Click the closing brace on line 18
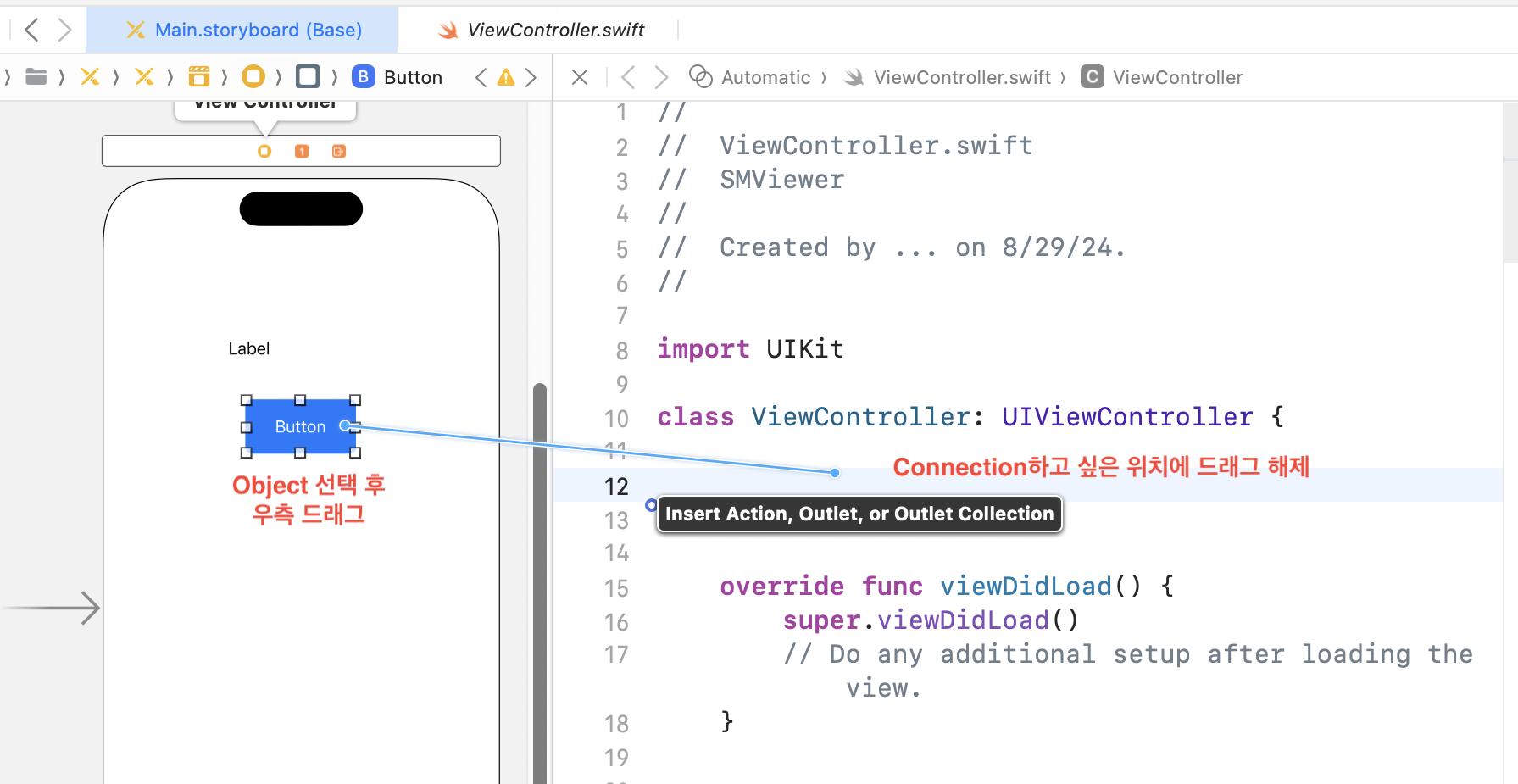 tap(726, 721)
